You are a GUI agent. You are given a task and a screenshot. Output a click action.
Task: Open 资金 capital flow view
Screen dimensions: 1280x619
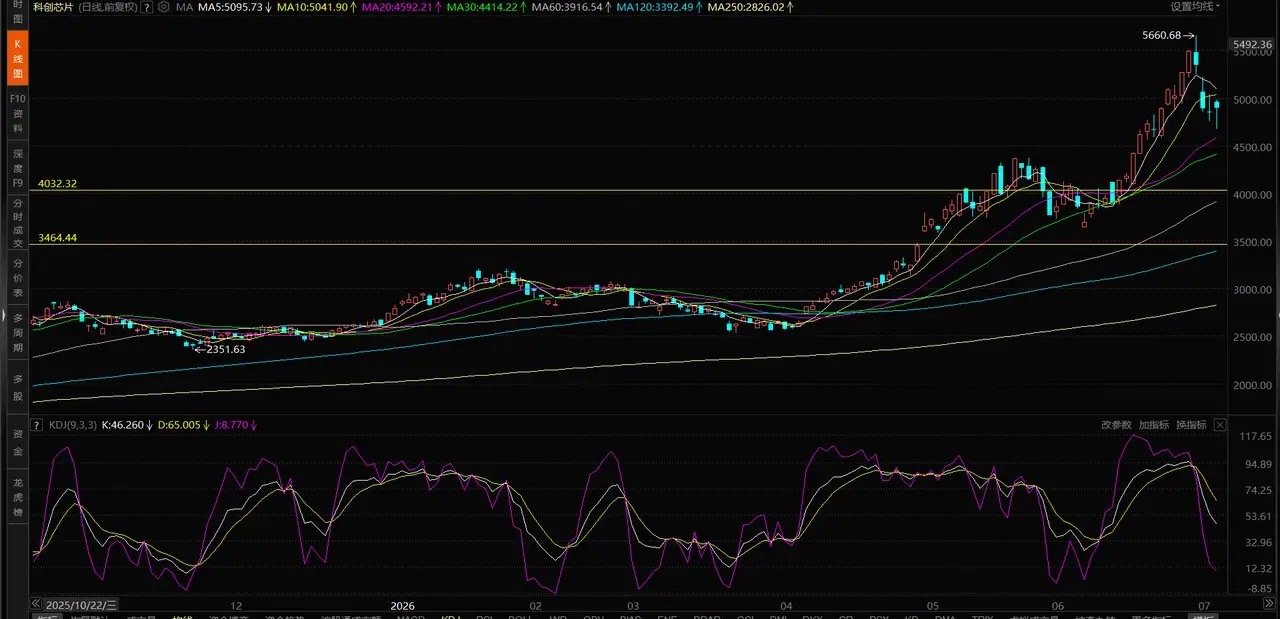(17, 443)
